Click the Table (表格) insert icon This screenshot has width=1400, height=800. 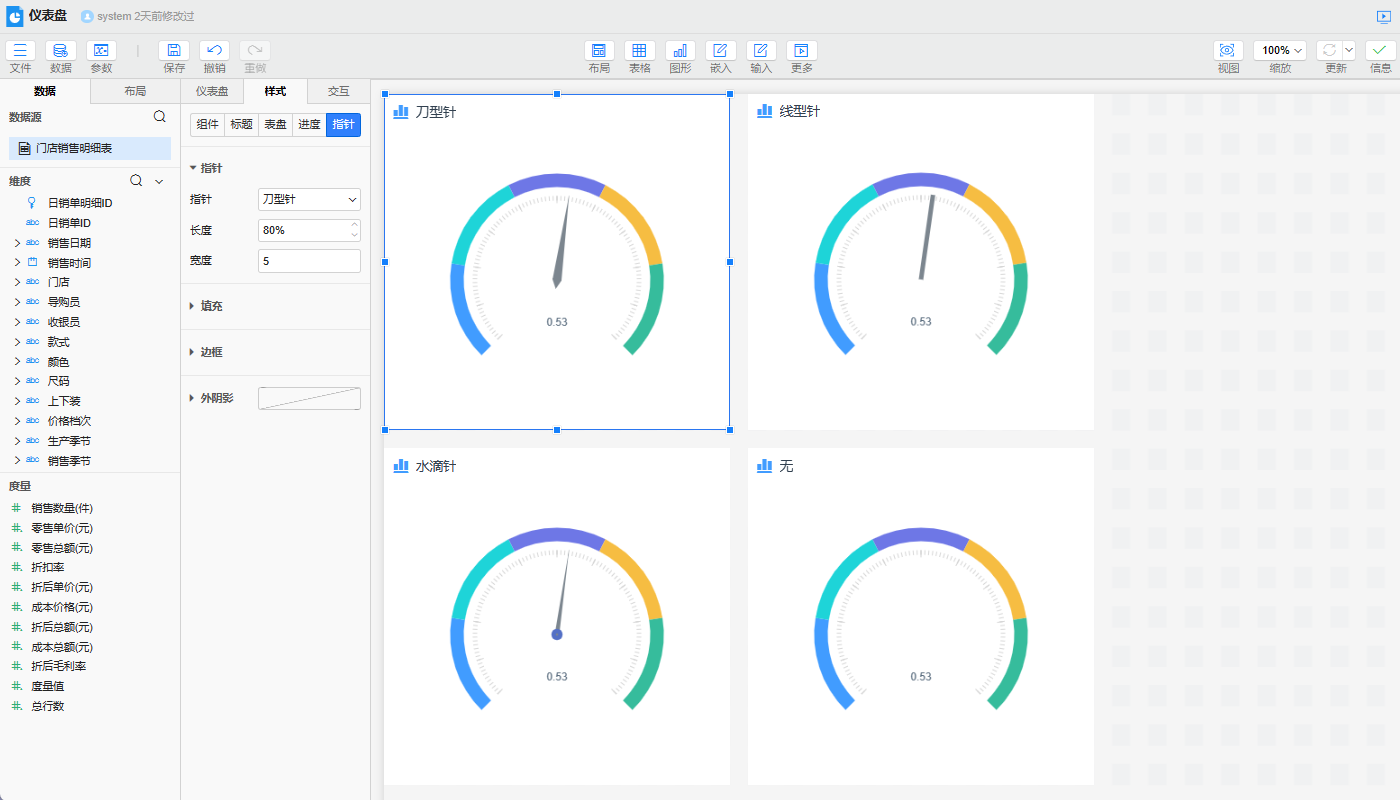tap(639, 51)
